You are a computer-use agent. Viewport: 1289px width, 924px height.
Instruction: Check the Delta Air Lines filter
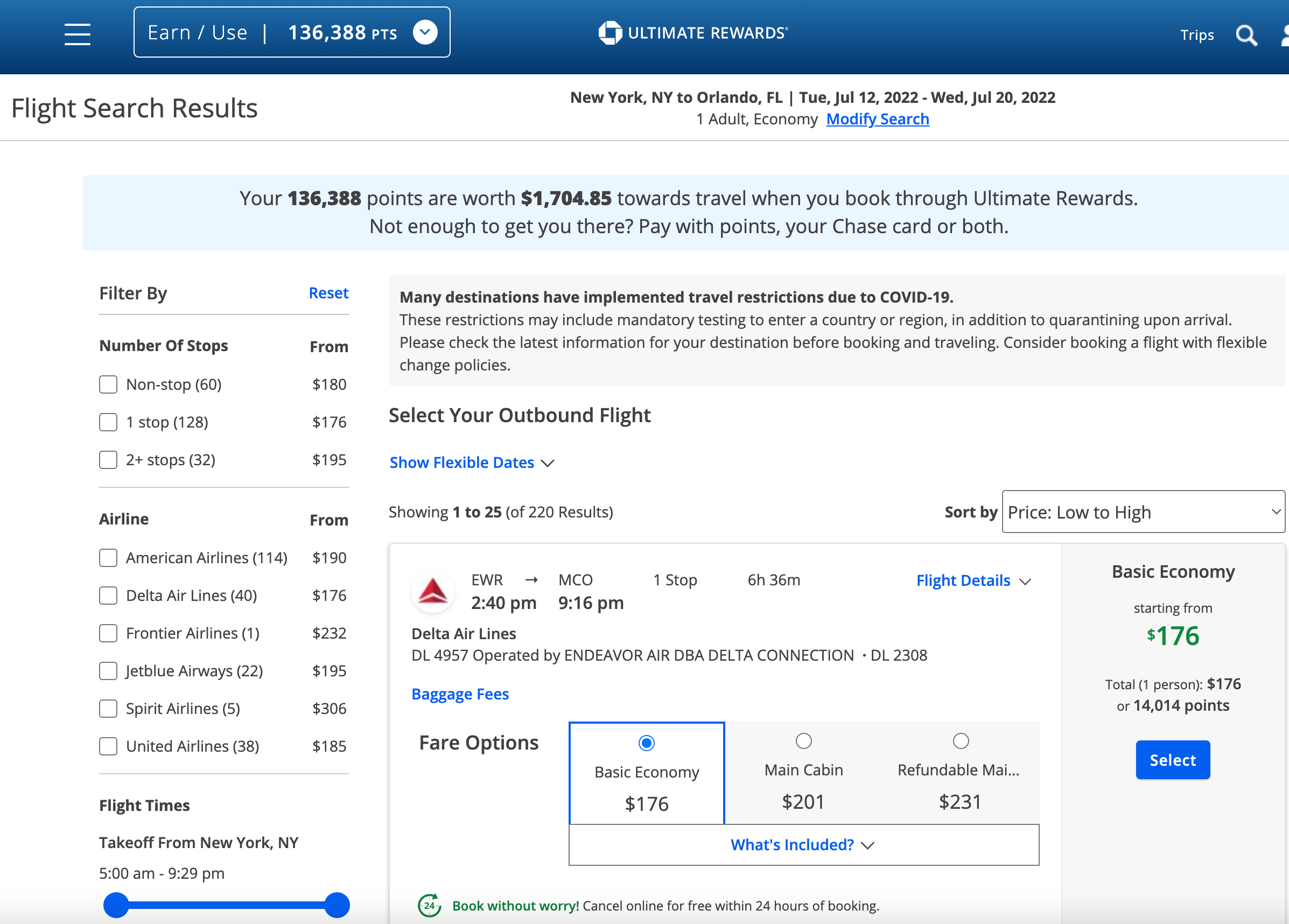108,596
